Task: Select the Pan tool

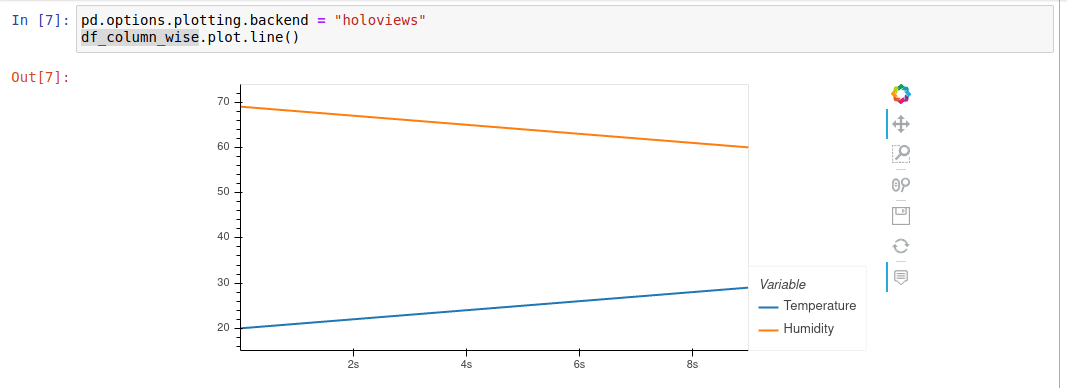Action: click(900, 124)
